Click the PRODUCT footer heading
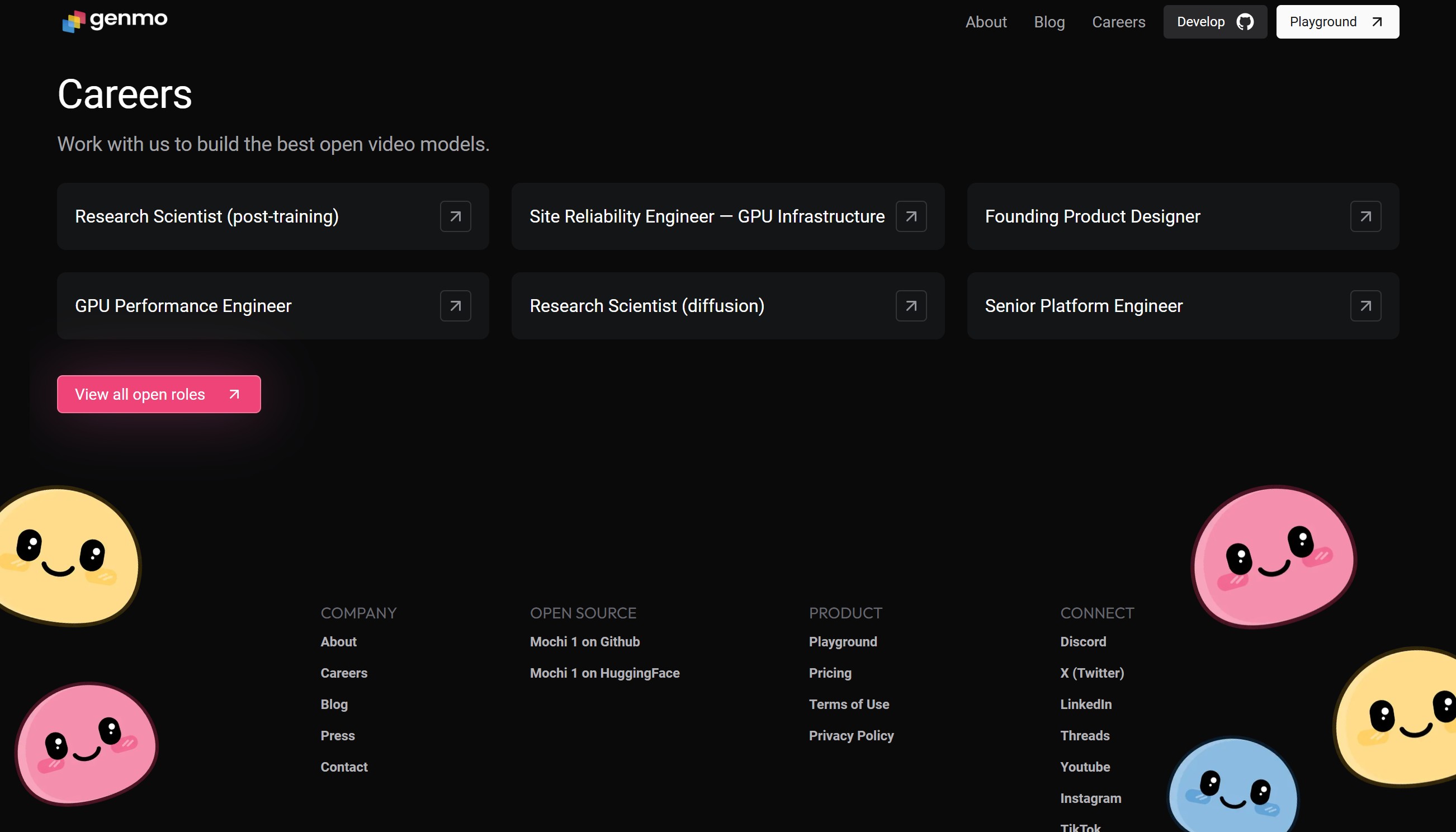This screenshot has width=1456, height=832. click(845, 613)
